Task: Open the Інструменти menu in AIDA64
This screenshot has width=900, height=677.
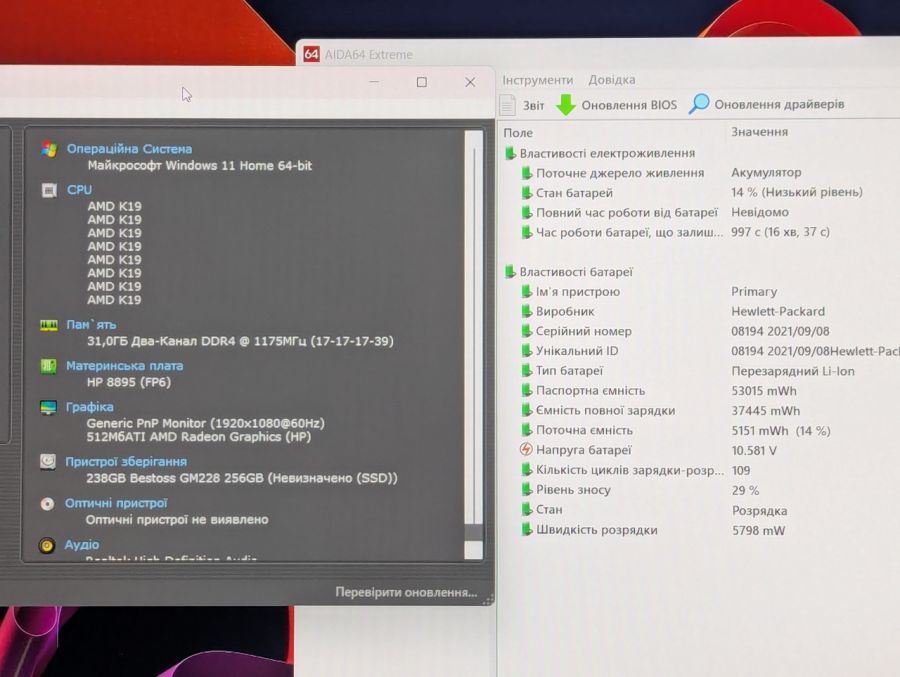Action: coord(537,80)
